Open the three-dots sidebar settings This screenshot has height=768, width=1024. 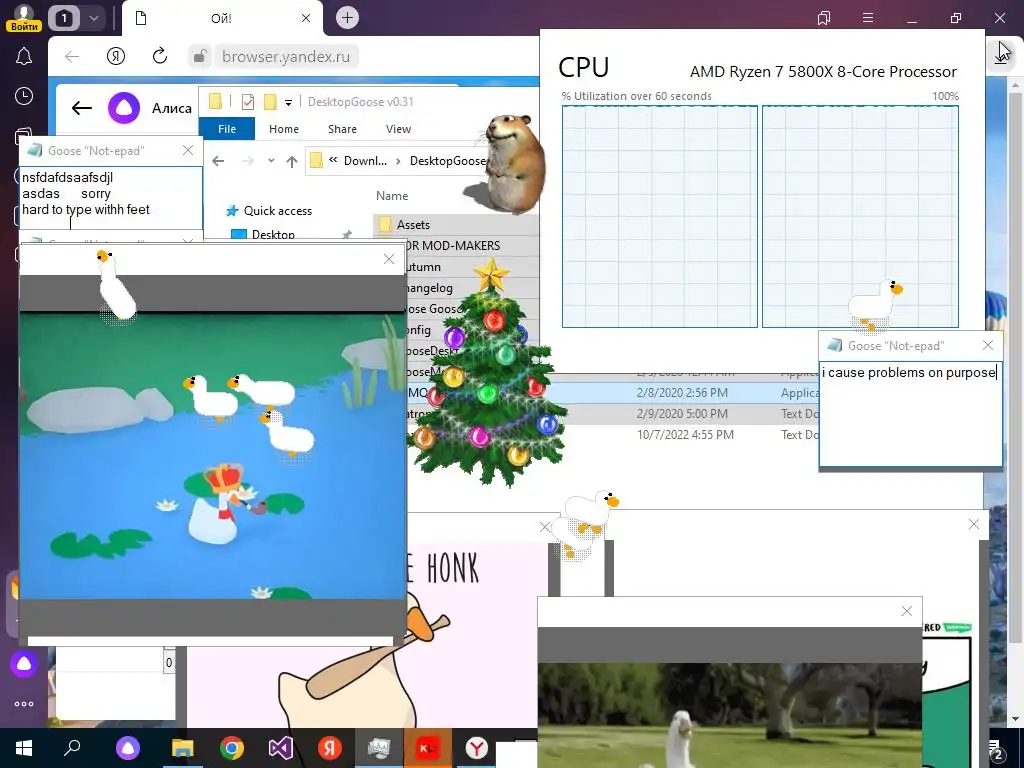pos(24,704)
